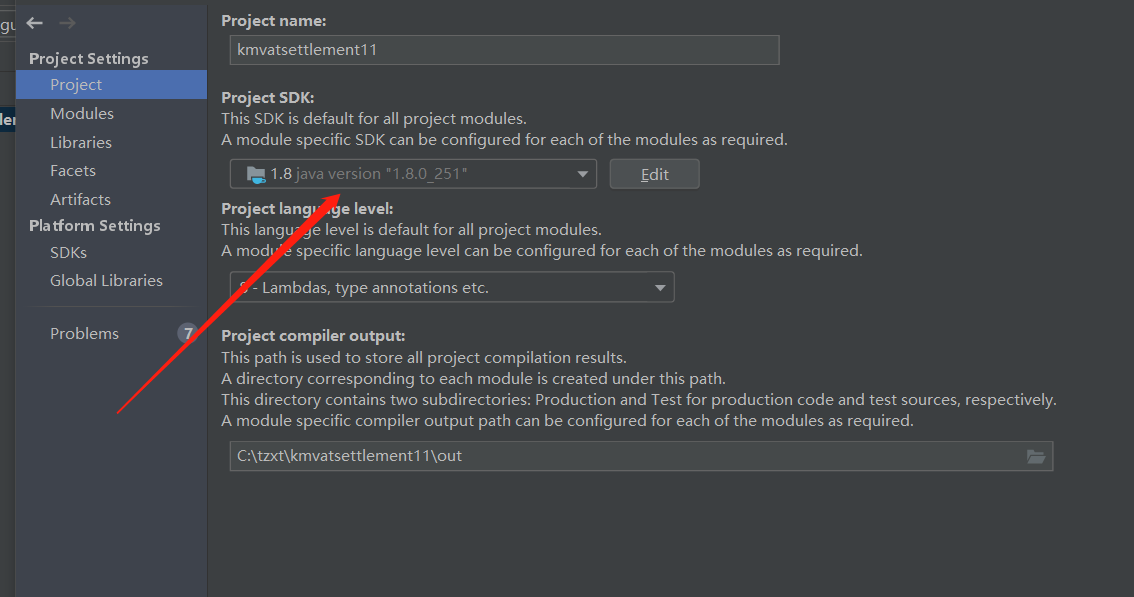The width and height of the screenshot is (1134, 597).
Task: Click the forward navigation arrow
Action: point(67,23)
